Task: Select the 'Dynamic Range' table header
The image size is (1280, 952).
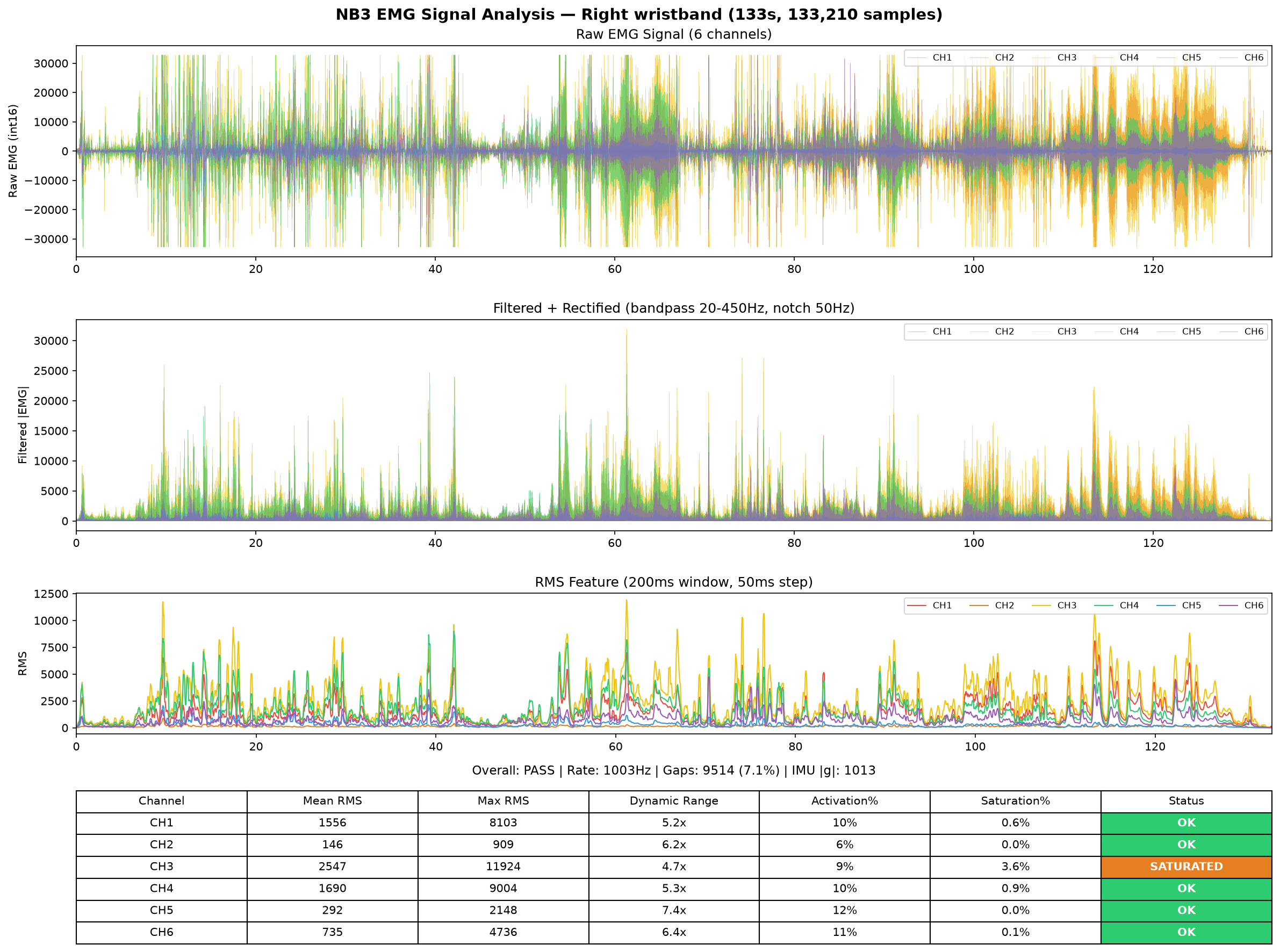Action: click(674, 800)
